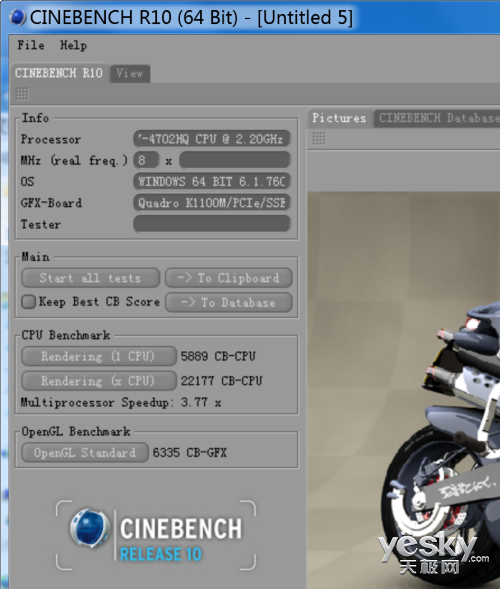Select the CINEBENCH R10 tab

pyautogui.click(x=59, y=73)
